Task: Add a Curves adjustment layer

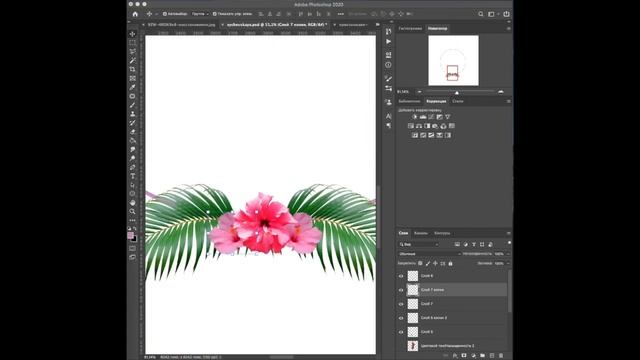Action: click(431, 117)
